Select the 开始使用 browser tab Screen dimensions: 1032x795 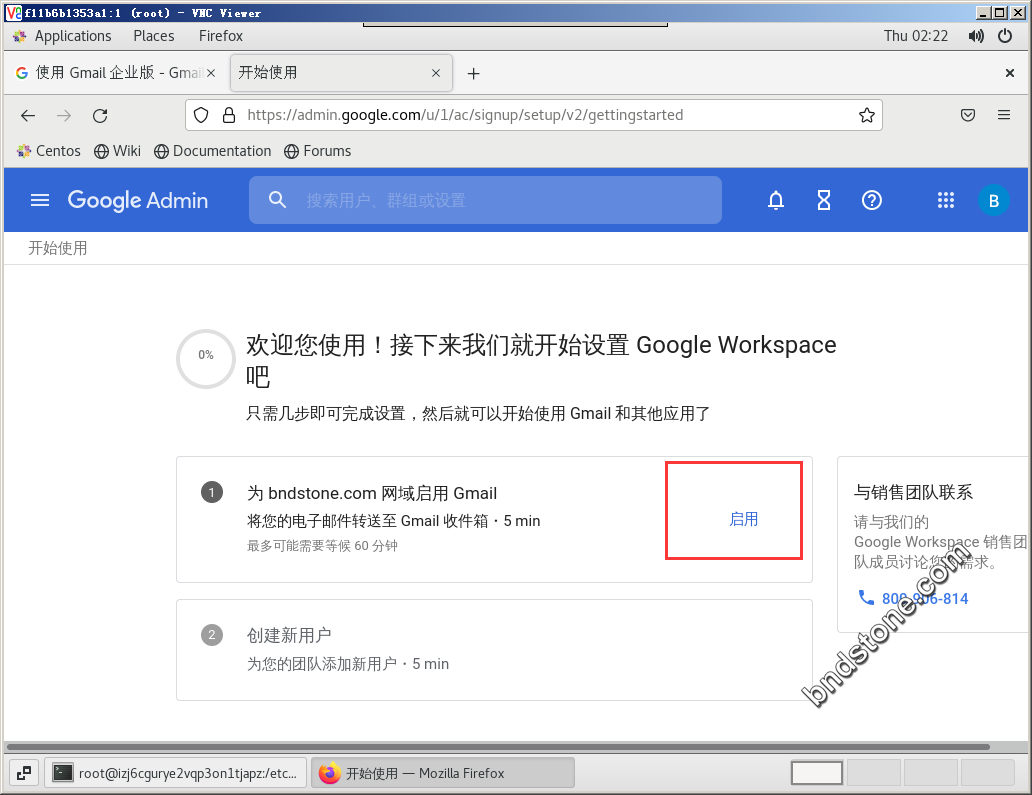tap(341, 72)
